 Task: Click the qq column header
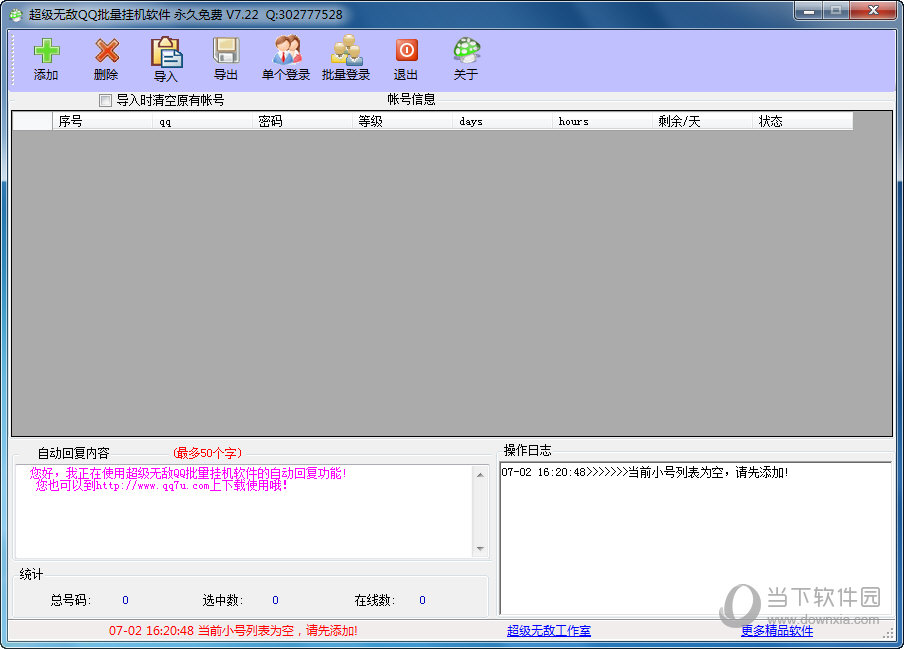click(x=202, y=121)
